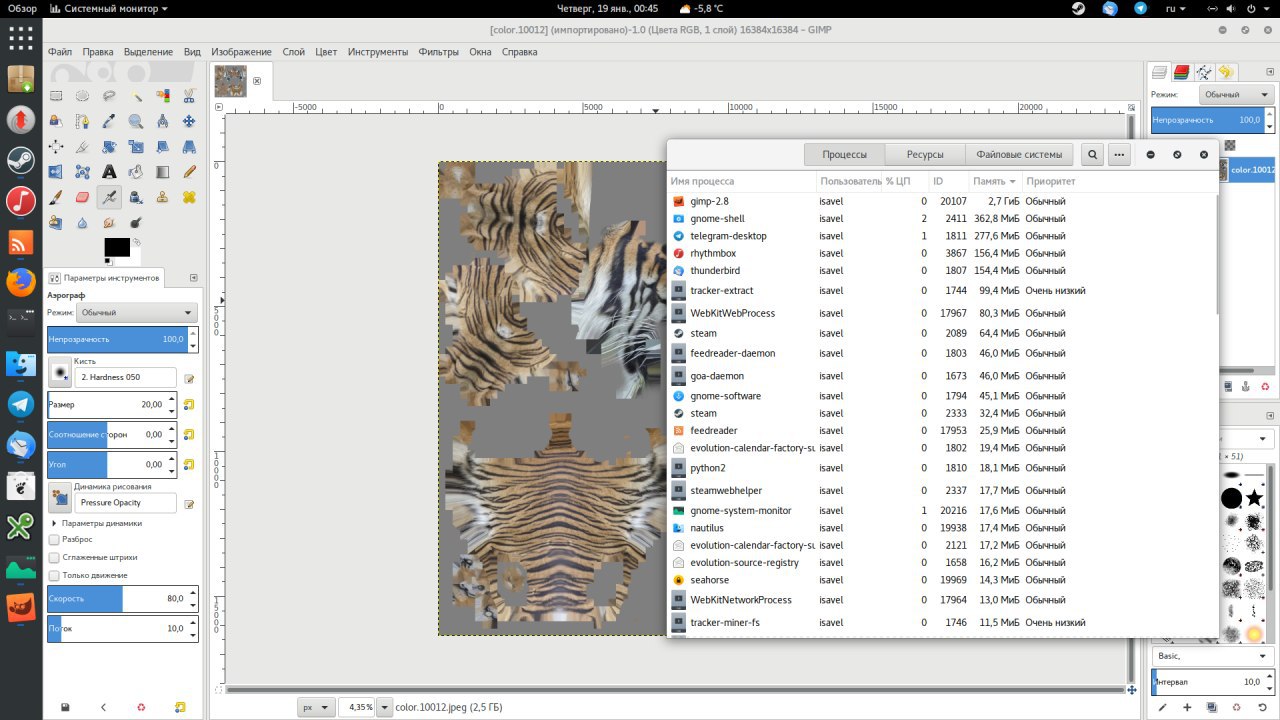Toggle link for brush angle (Угол)

[x=189, y=465]
